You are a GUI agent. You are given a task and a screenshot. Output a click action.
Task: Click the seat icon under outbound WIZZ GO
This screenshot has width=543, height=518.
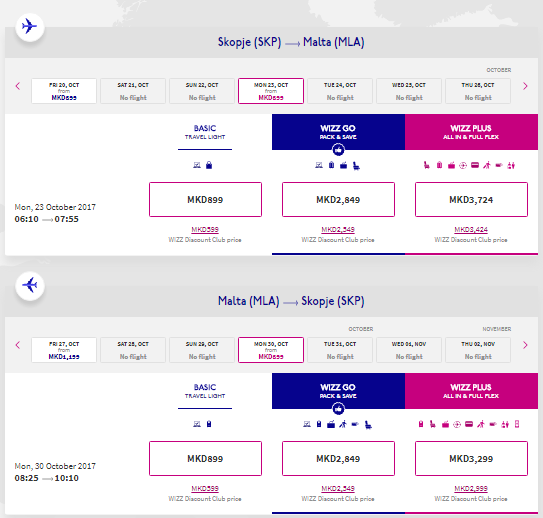click(356, 166)
